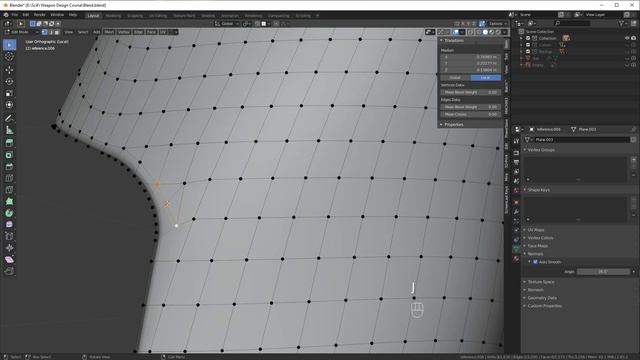
Task: Select the Smooth vertices tool
Action: [x=9, y=224]
